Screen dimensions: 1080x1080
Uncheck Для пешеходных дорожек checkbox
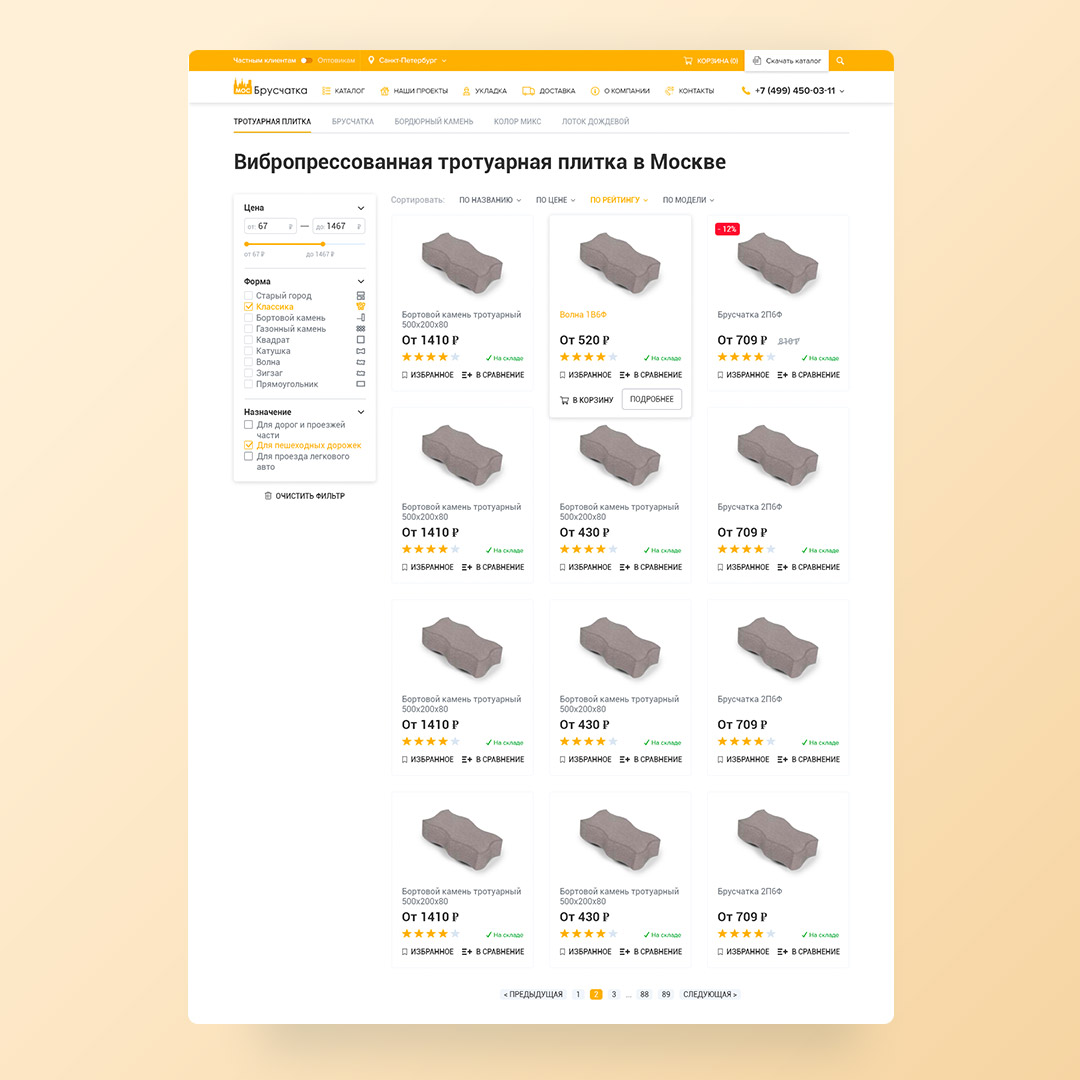coord(248,445)
